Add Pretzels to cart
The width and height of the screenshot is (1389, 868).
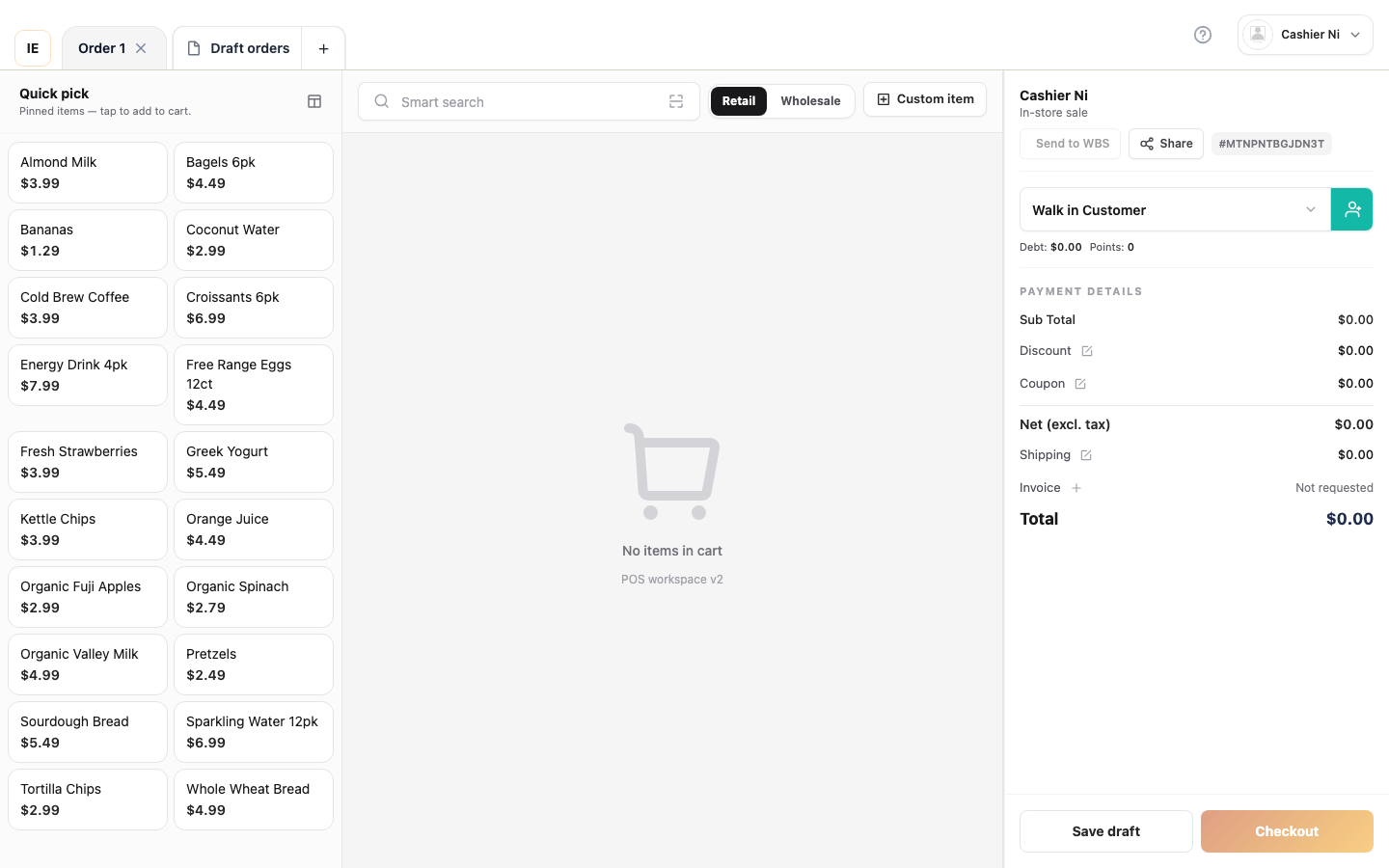point(254,665)
